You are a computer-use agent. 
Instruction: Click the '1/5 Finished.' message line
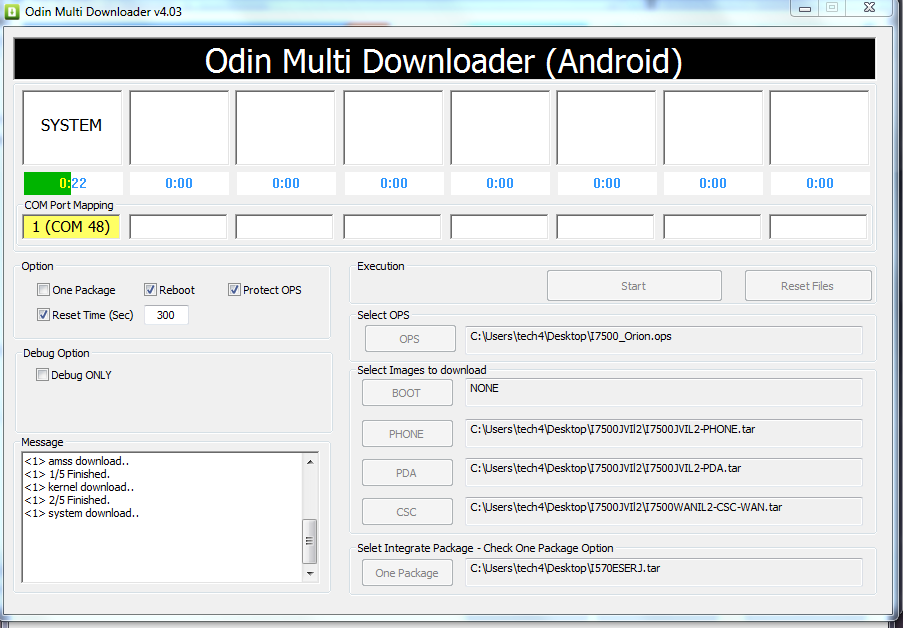coord(67,474)
